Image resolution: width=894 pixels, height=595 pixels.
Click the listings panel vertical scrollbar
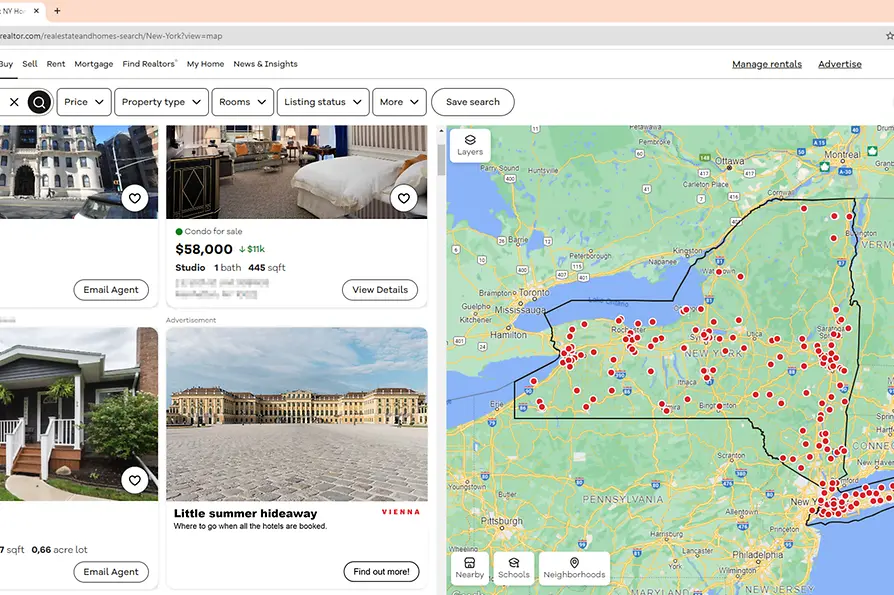439,160
